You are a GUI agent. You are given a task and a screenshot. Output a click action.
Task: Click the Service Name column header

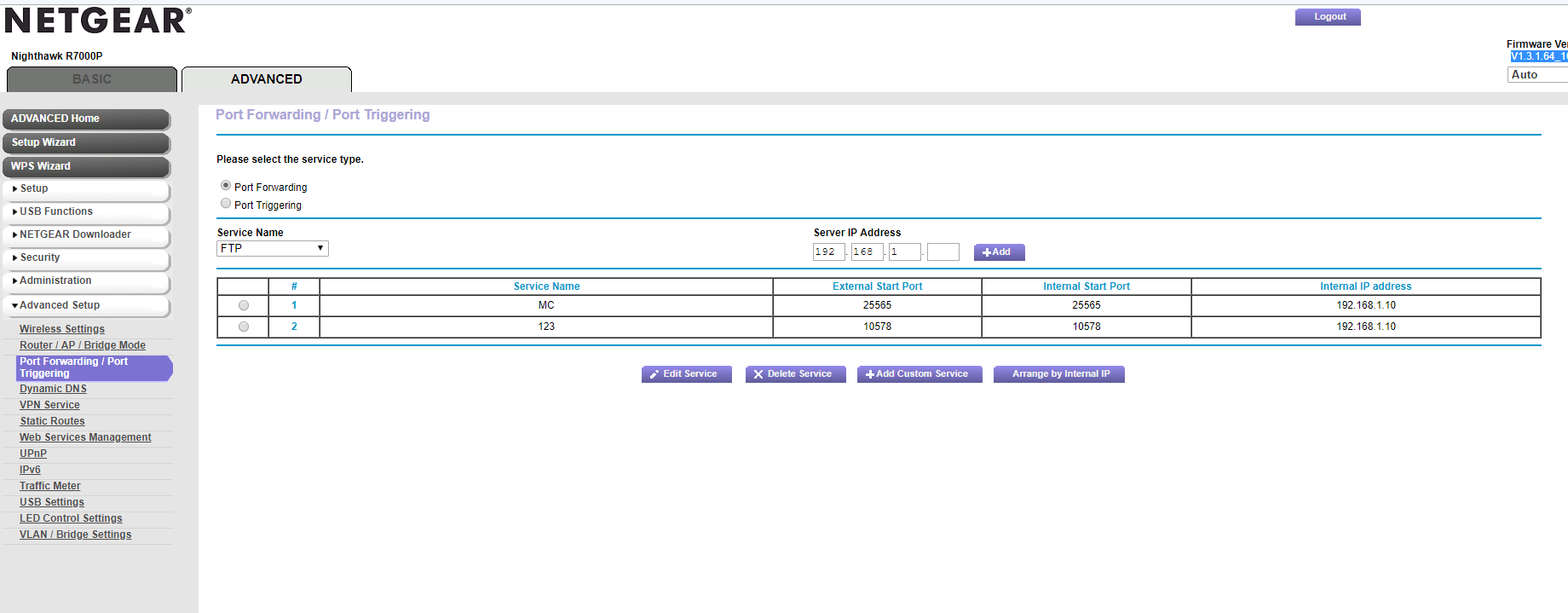point(546,286)
